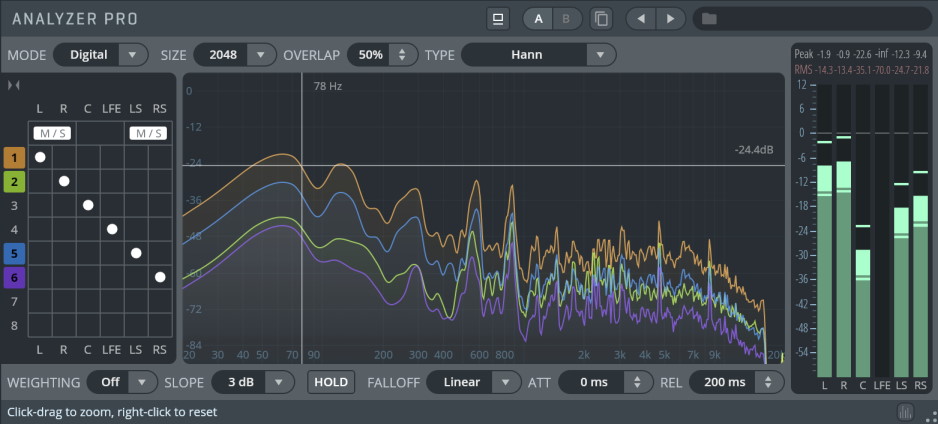Select state A
This screenshot has height=424, width=938.
coord(538,19)
